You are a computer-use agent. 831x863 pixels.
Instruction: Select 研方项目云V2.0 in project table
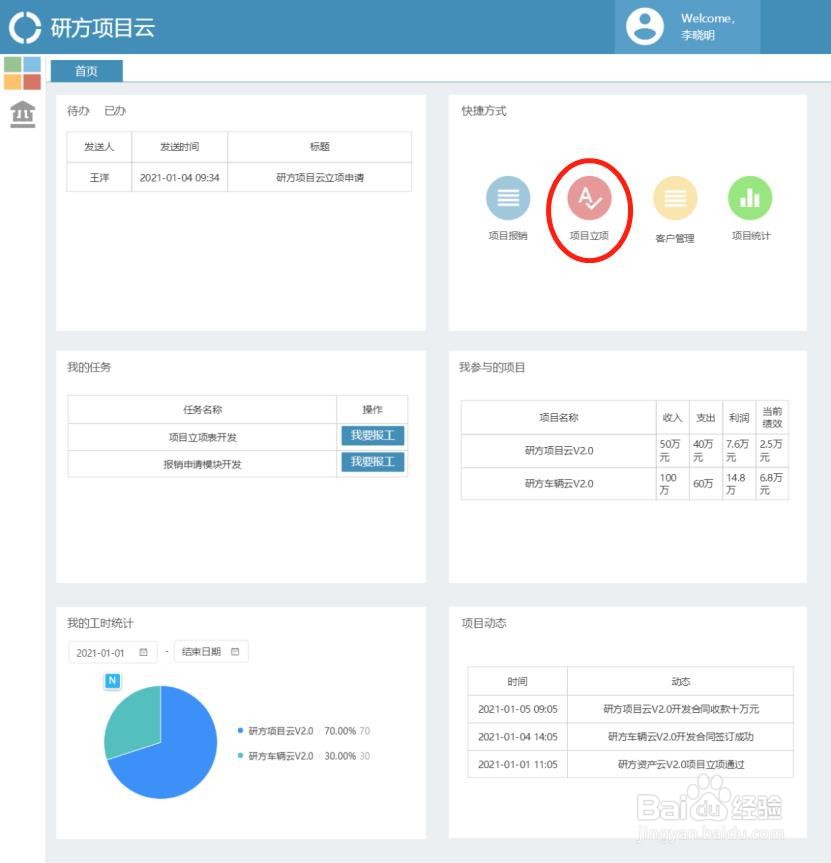click(x=559, y=451)
